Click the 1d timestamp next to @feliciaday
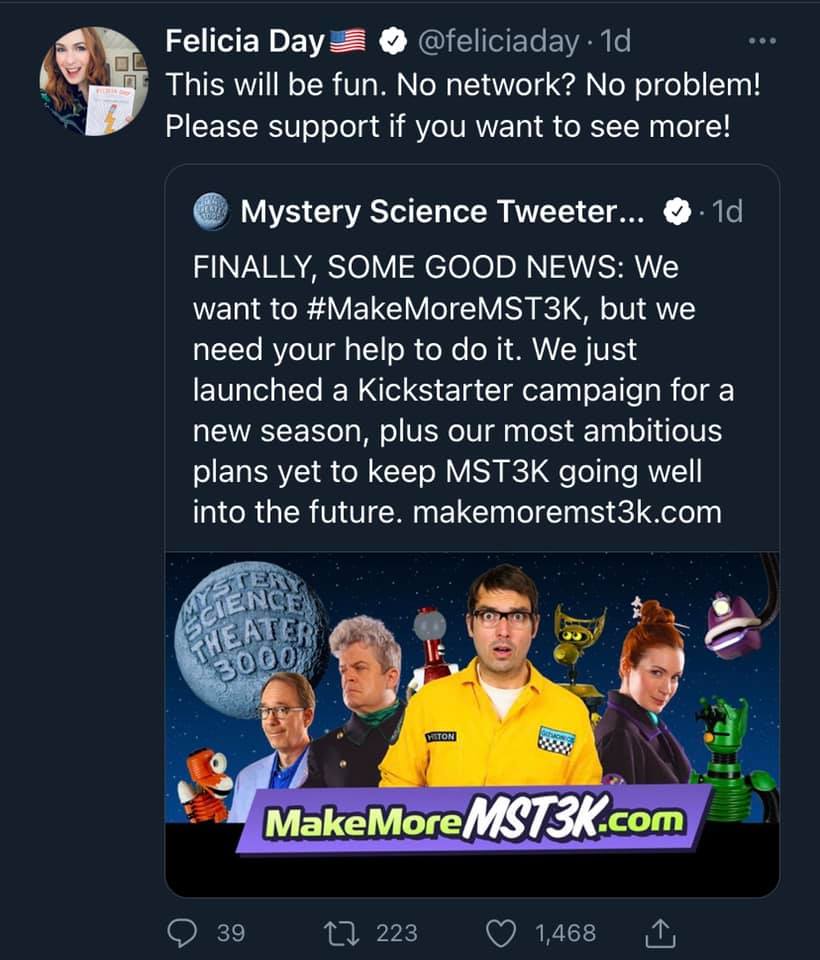 (x=618, y=42)
